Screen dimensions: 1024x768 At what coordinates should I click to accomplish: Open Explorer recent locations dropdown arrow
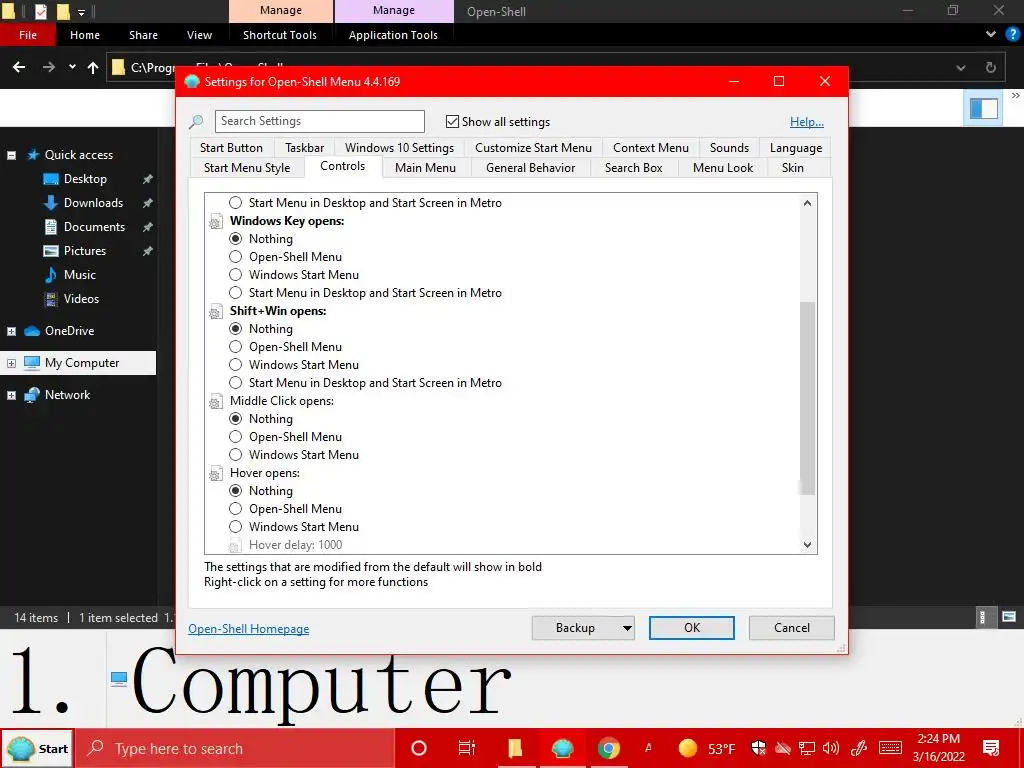pyautogui.click(x=72, y=67)
